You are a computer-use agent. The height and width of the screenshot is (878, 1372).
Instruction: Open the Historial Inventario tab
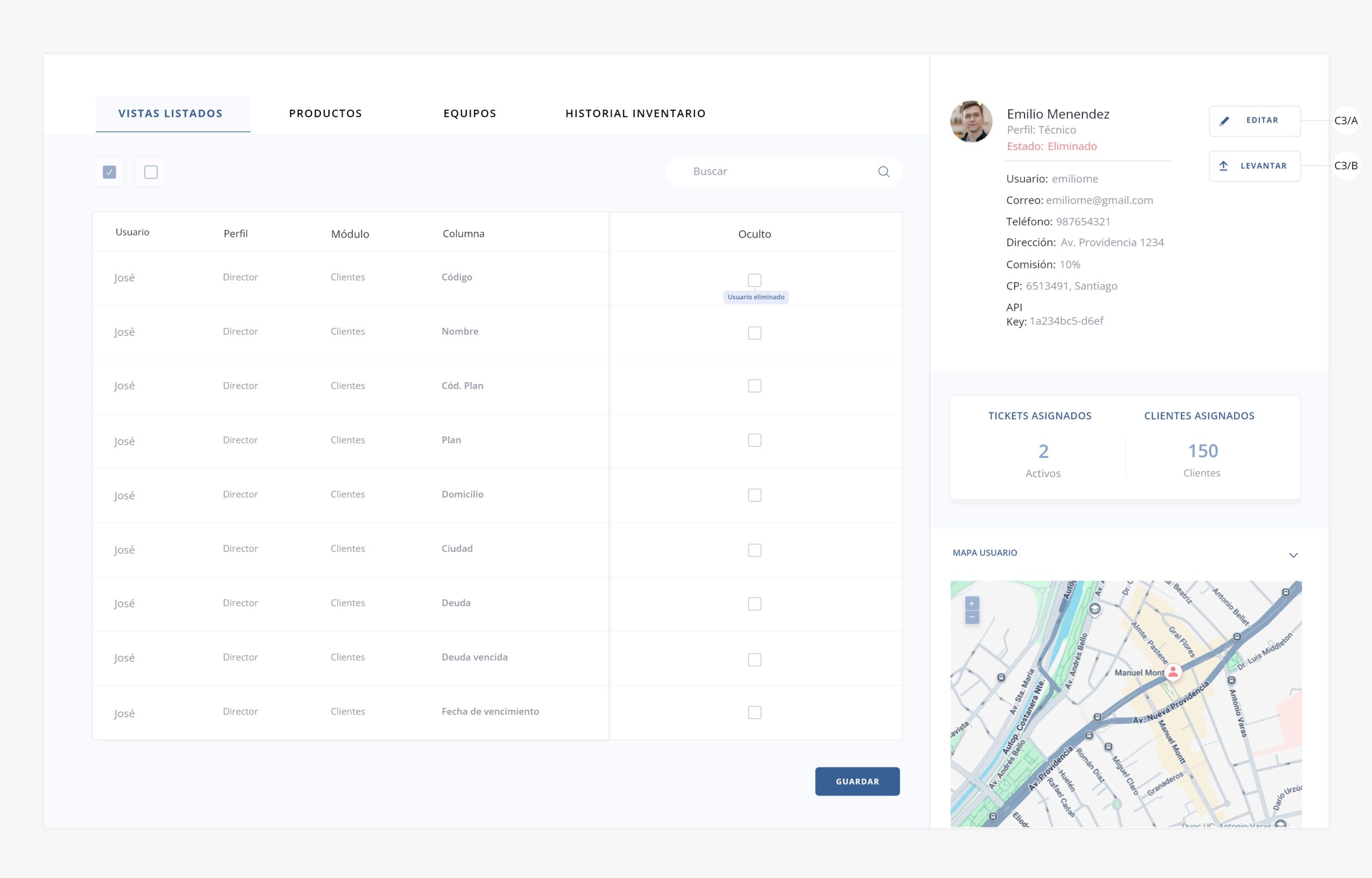point(635,114)
